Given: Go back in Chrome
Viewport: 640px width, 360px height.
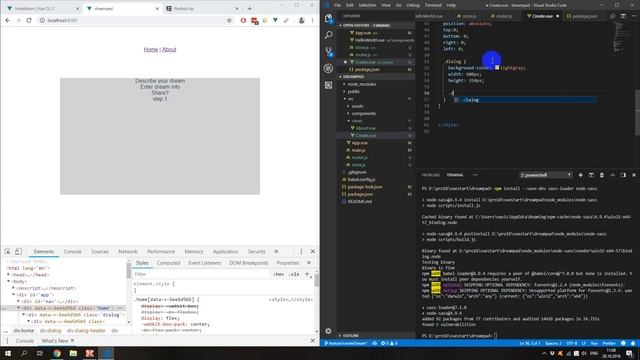Looking at the screenshot, I should pyautogui.click(x=8, y=20).
